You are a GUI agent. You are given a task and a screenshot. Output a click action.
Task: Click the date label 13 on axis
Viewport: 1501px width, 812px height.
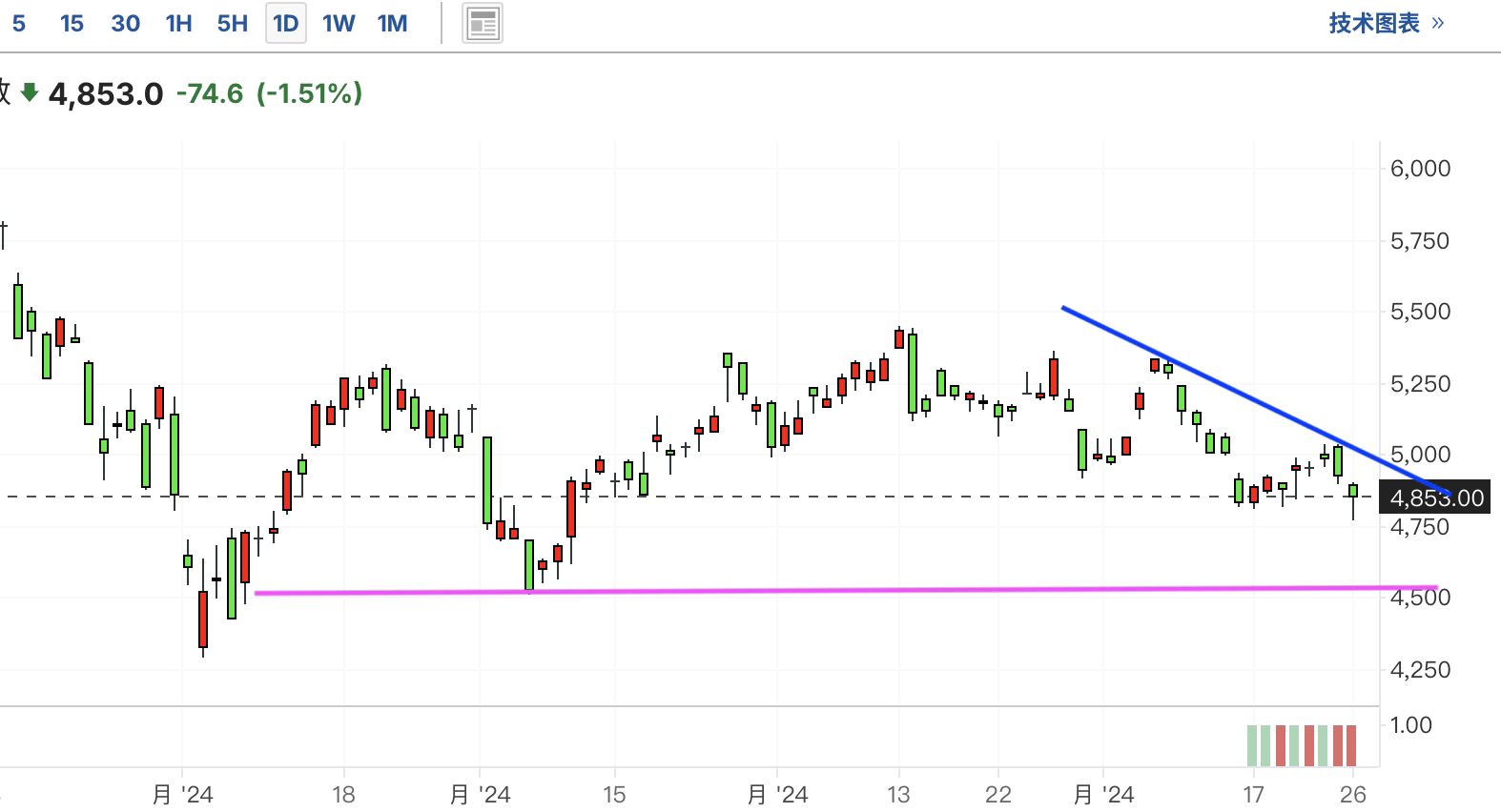click(898, 794)
